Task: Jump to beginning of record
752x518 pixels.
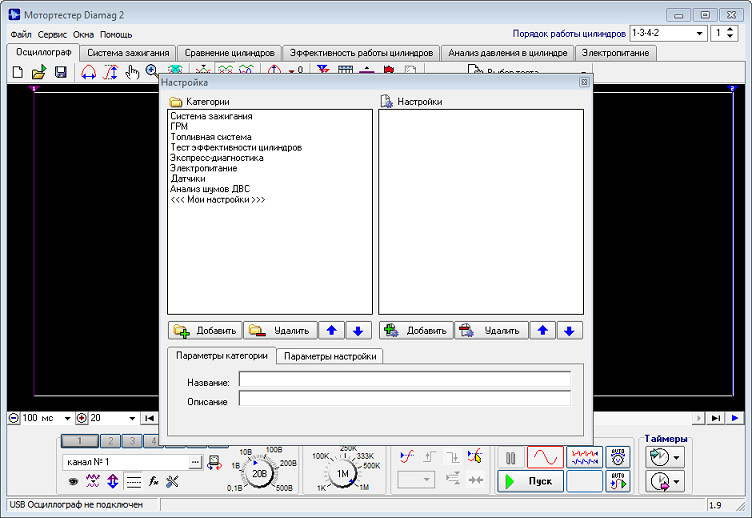Action: [149, 418]
